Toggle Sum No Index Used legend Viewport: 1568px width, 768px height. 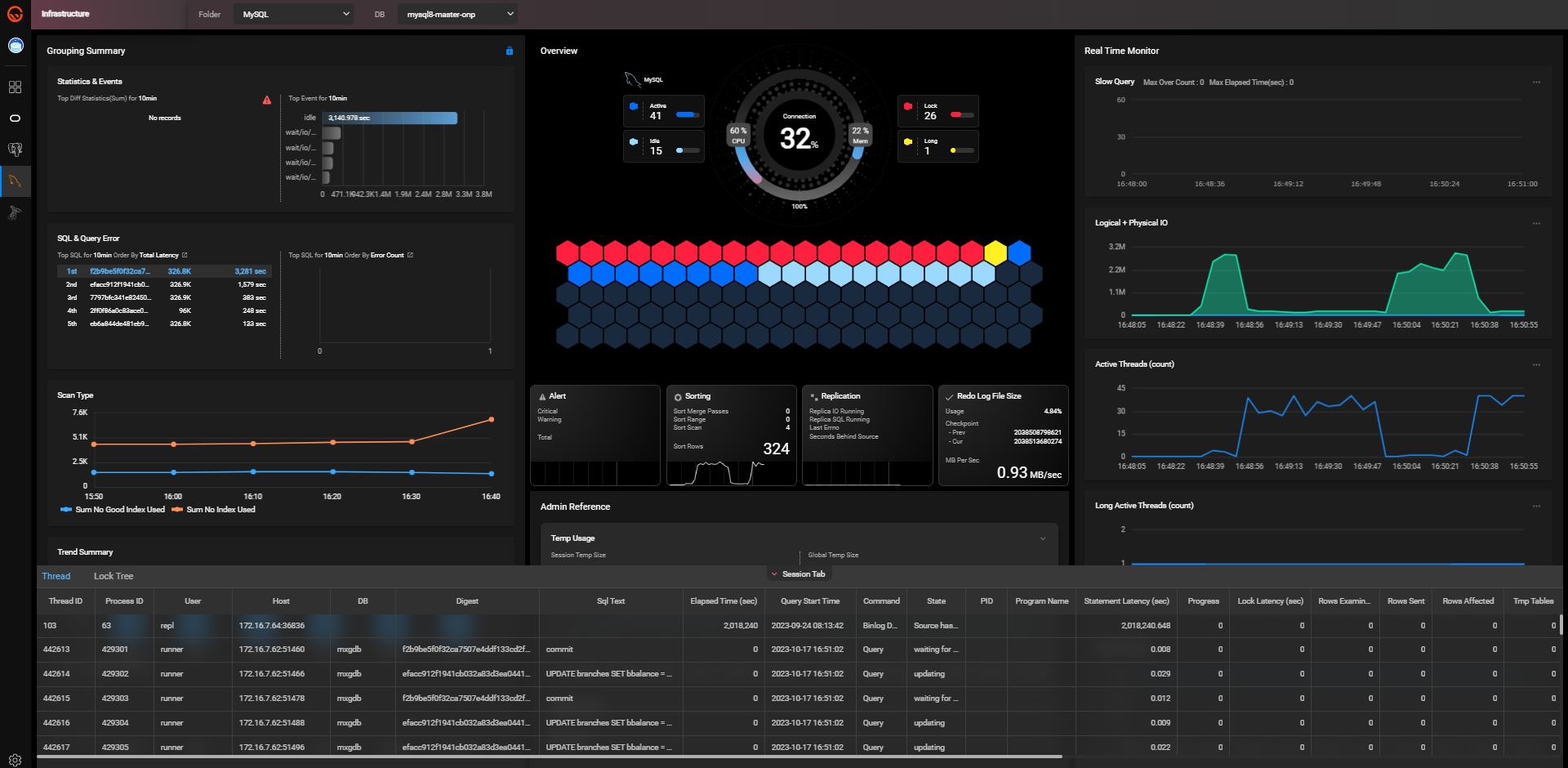tap(213, 510)
